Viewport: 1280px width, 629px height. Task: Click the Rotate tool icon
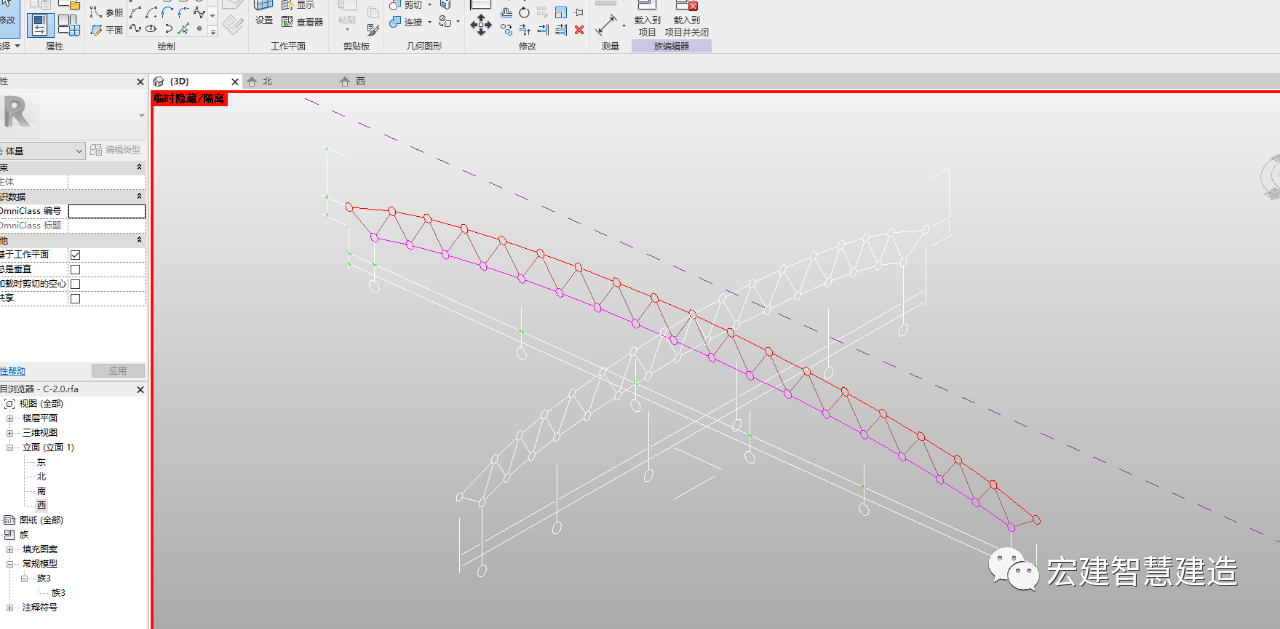(524, 13)
